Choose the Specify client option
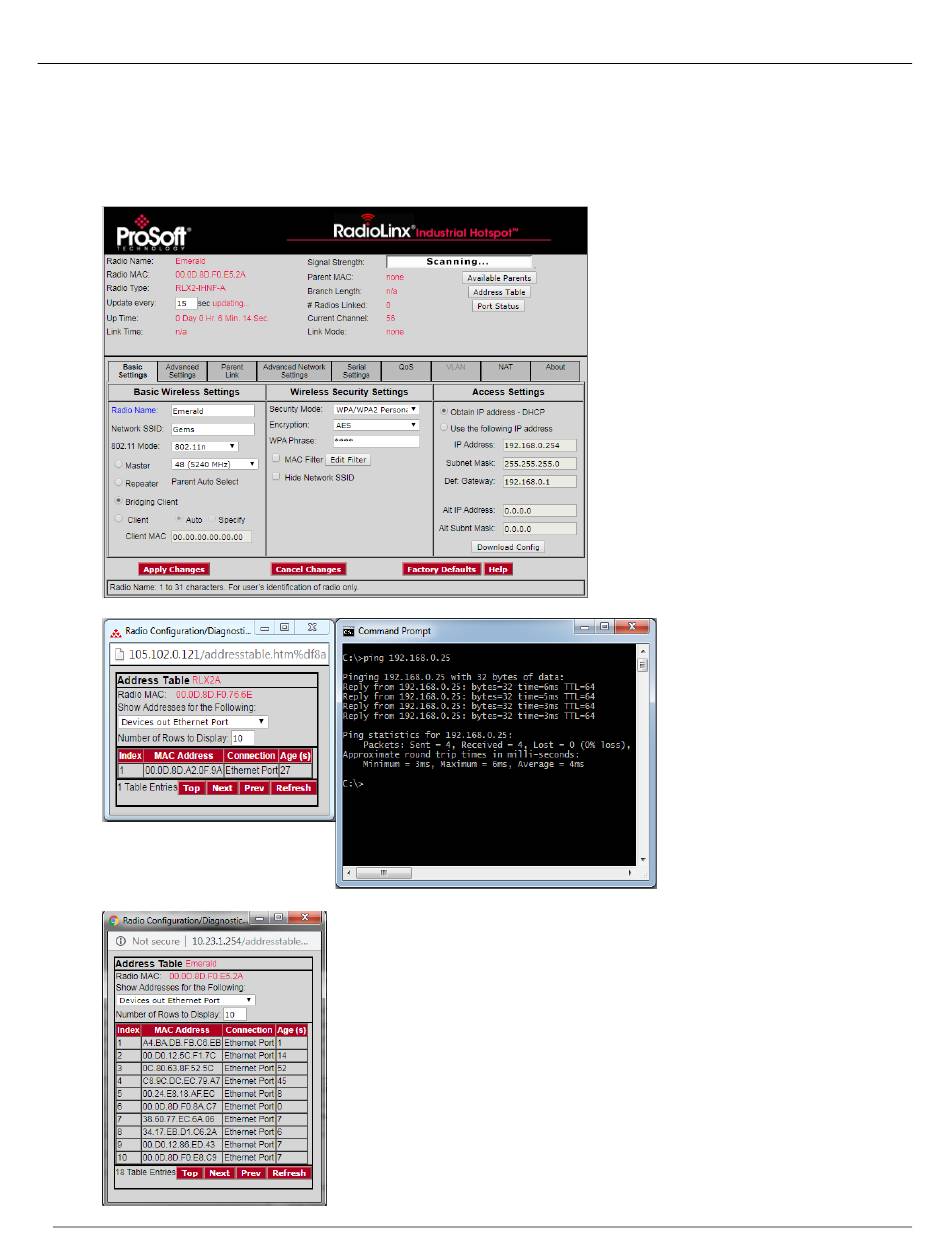The image size is (950, 1260). (213, 519)
